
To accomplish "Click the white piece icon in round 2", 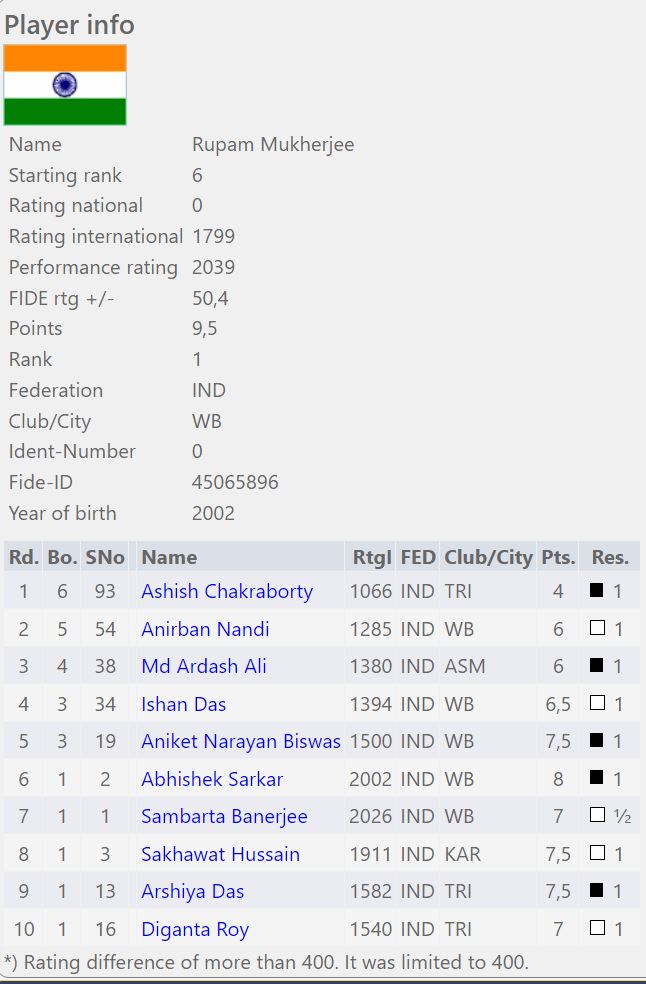I will coord(597,629).
